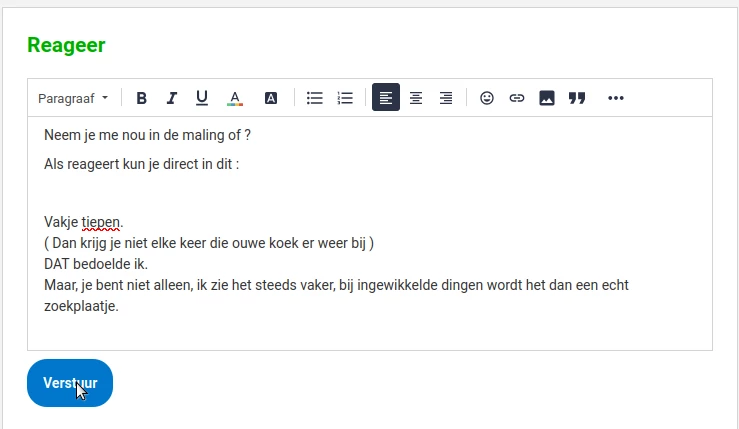Insert a block quote

point(577,98)
